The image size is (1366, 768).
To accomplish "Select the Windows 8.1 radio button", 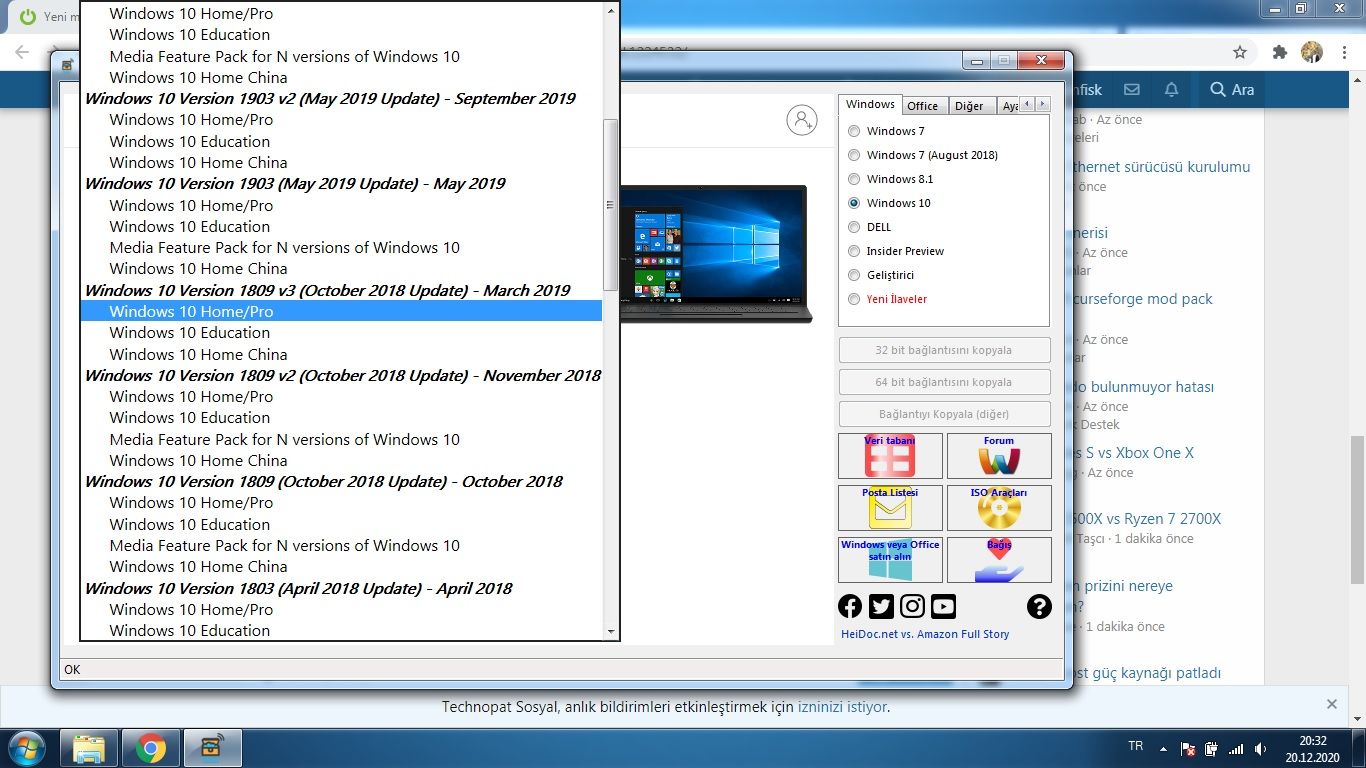I will point(854,179).
